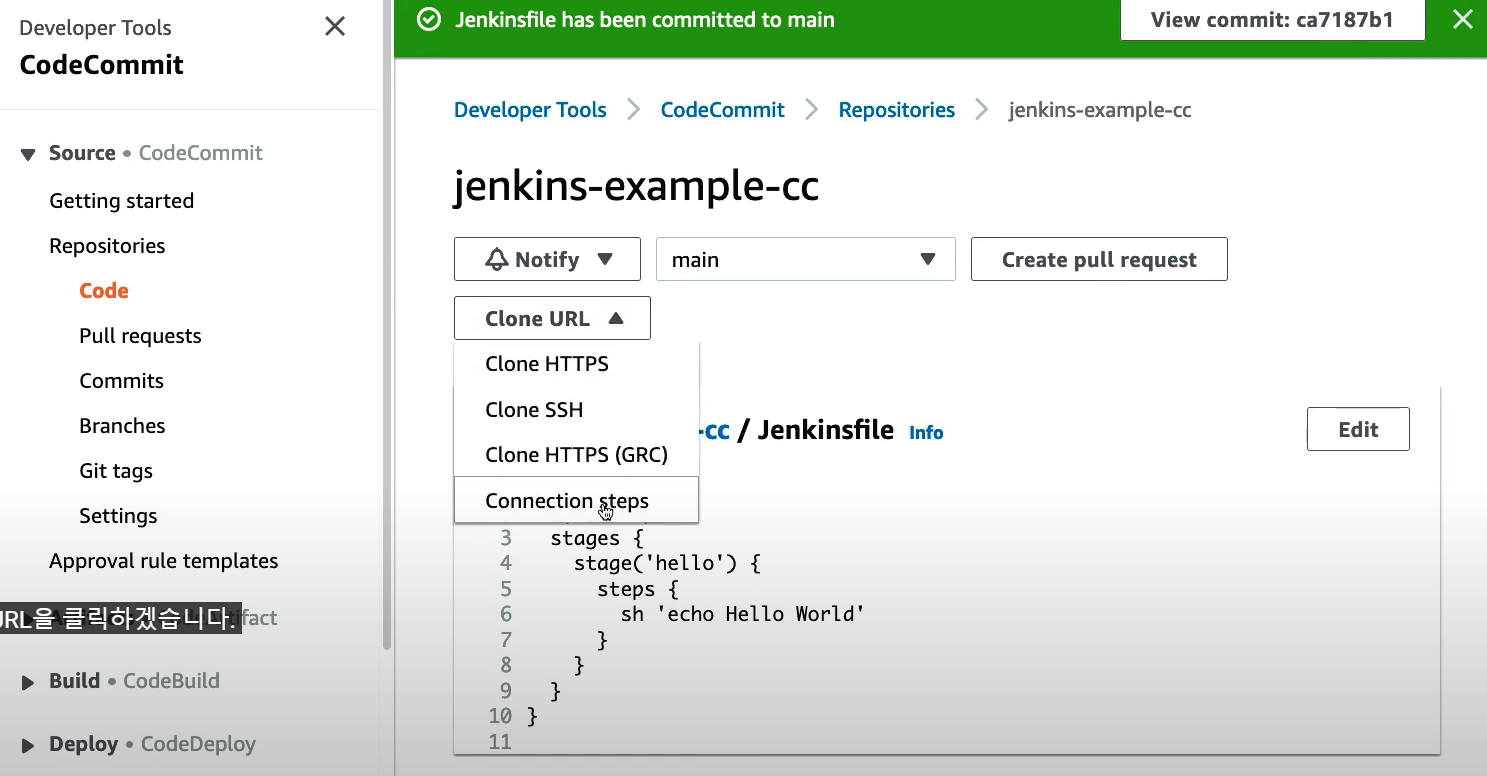The height and width of the screenshot is (776, 1487).
Task: Open Getting started in sidebar
Action: (122, 201)
